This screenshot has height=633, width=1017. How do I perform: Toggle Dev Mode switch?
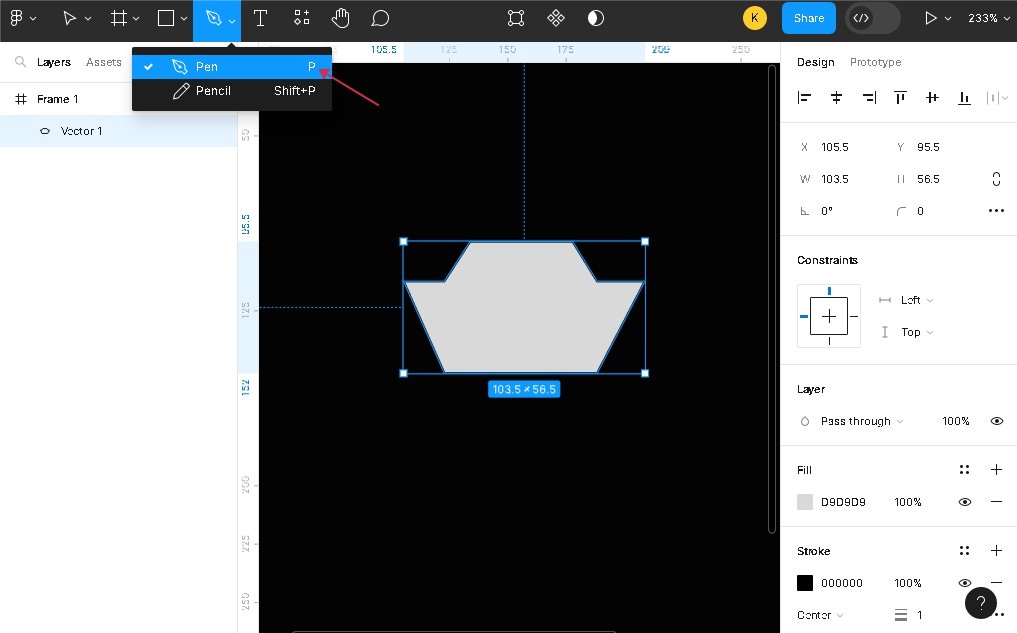point(872,18)
